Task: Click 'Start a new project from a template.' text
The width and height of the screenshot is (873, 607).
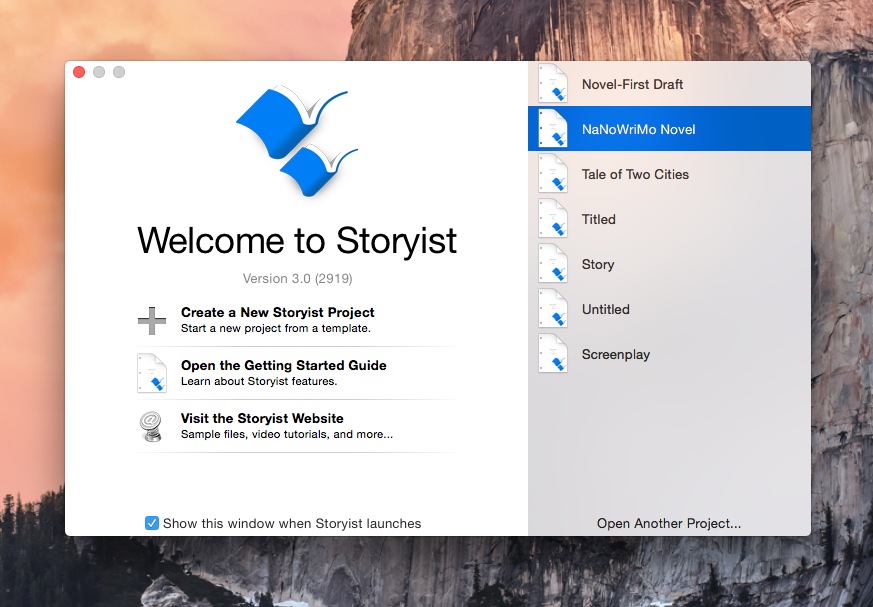Action: [x=276, y=328]
